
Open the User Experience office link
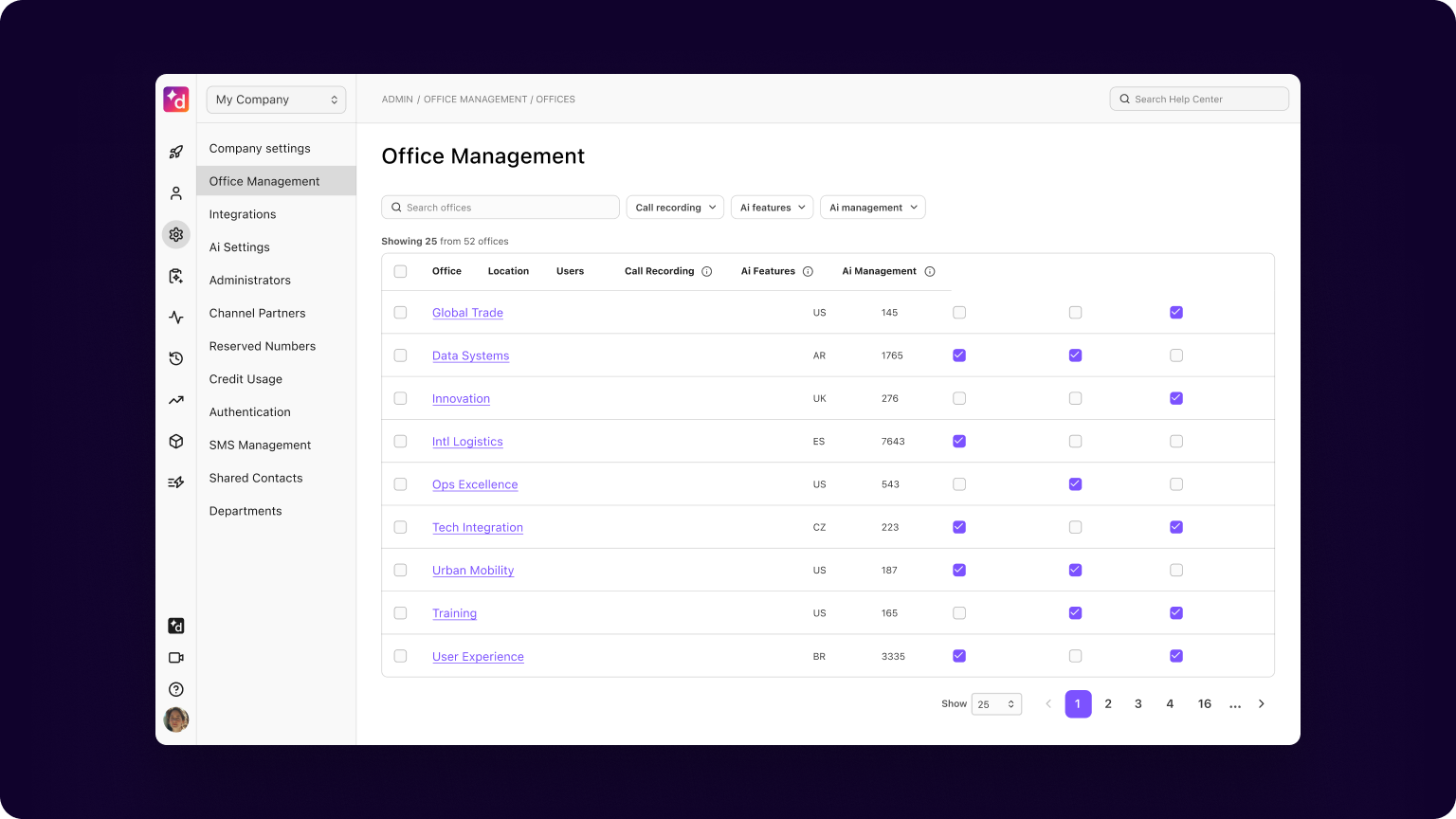pyautogui.click(x=478, y=656)
